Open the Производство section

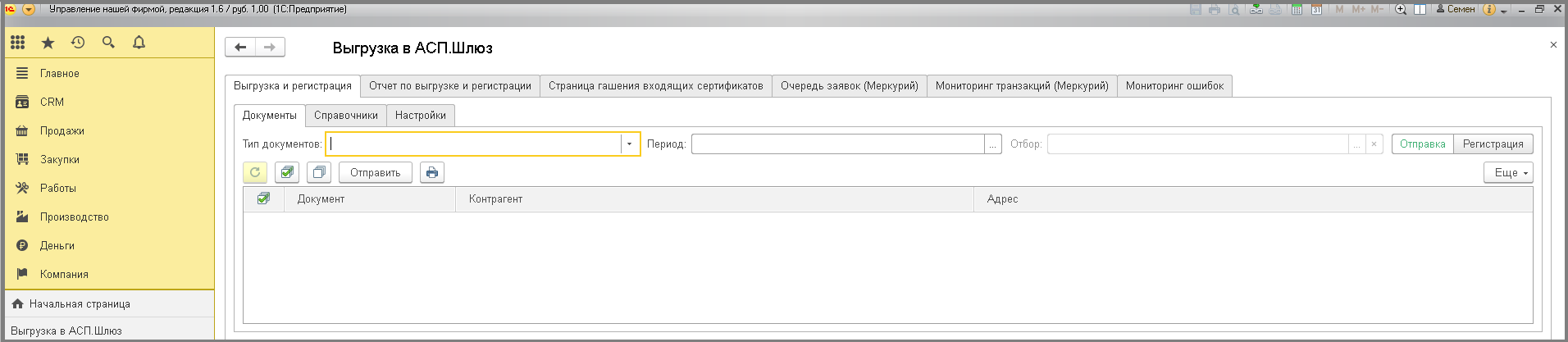[x=109, y=217]
